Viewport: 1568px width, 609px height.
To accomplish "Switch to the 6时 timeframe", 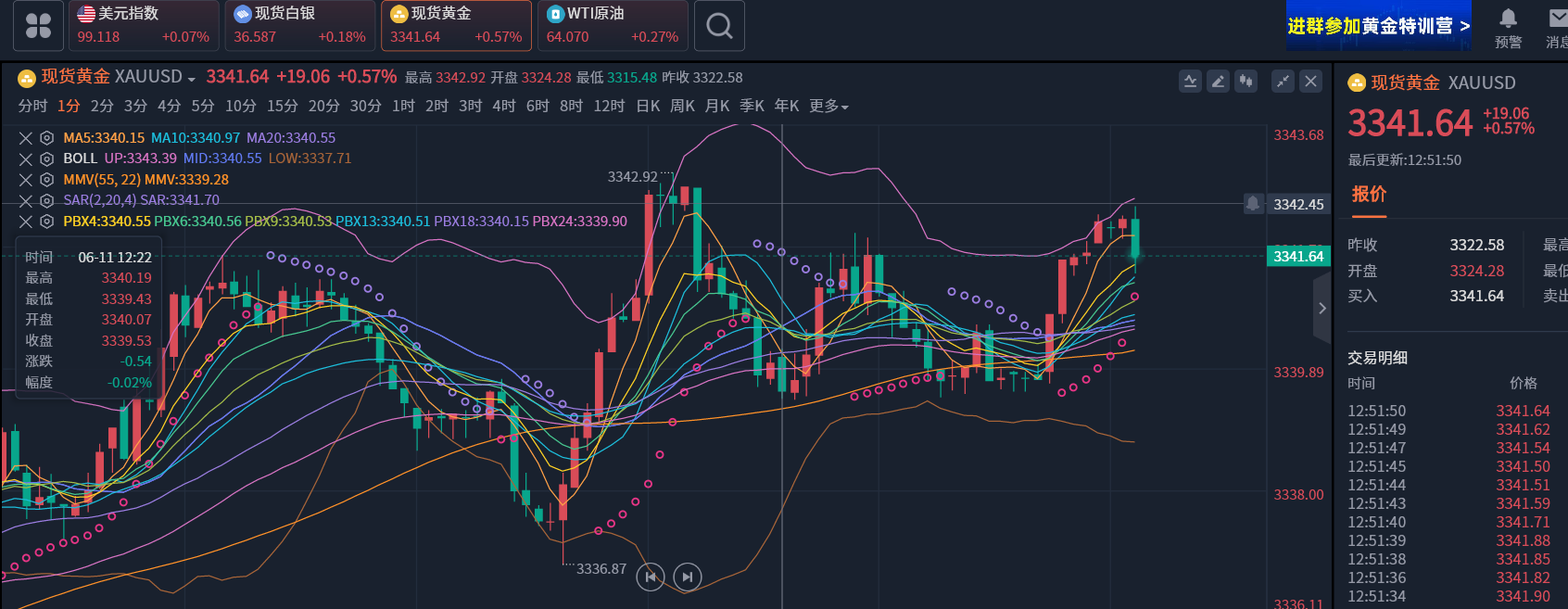I will 537,107.
